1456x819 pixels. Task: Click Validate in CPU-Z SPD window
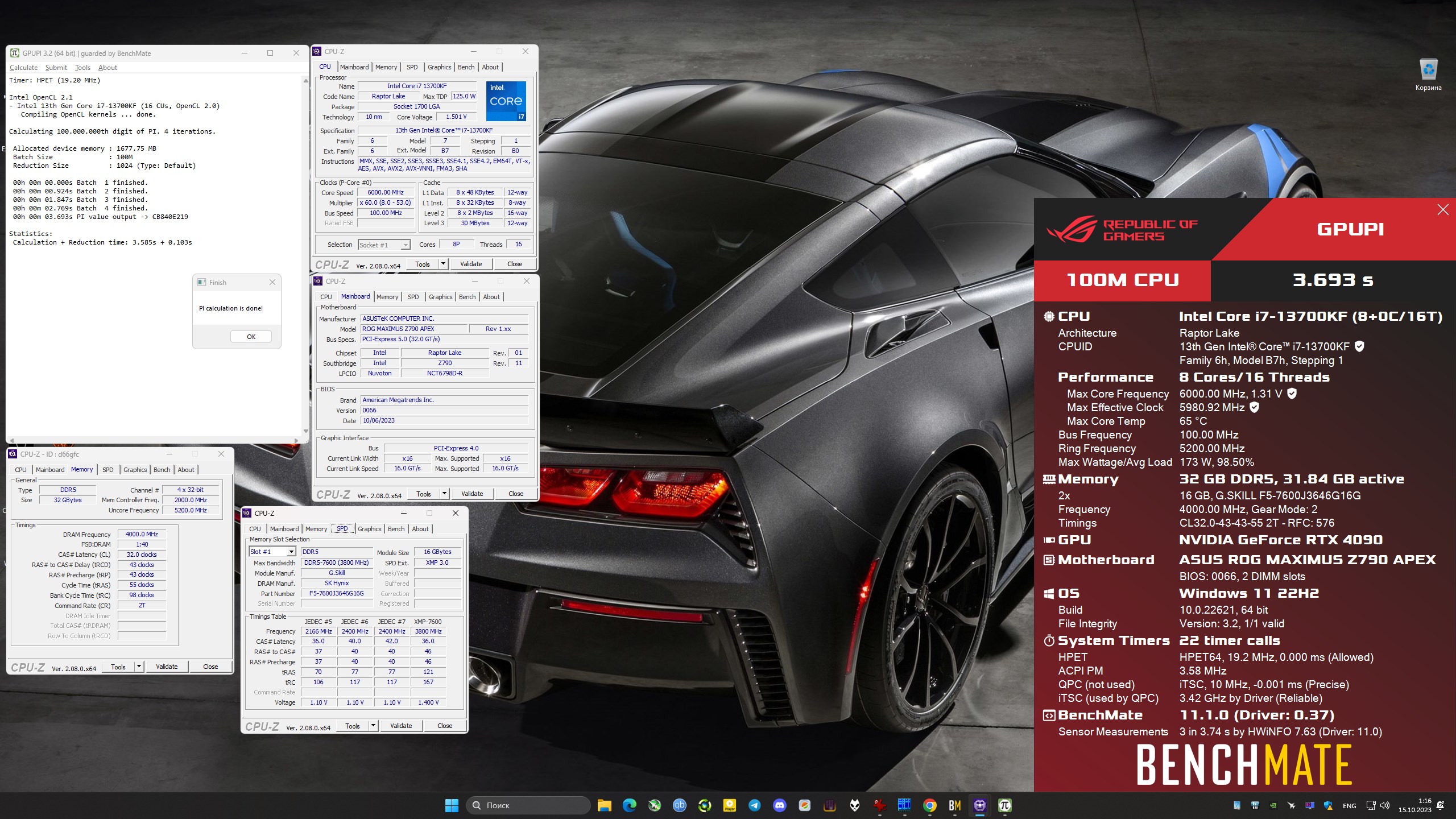[401, 726]
